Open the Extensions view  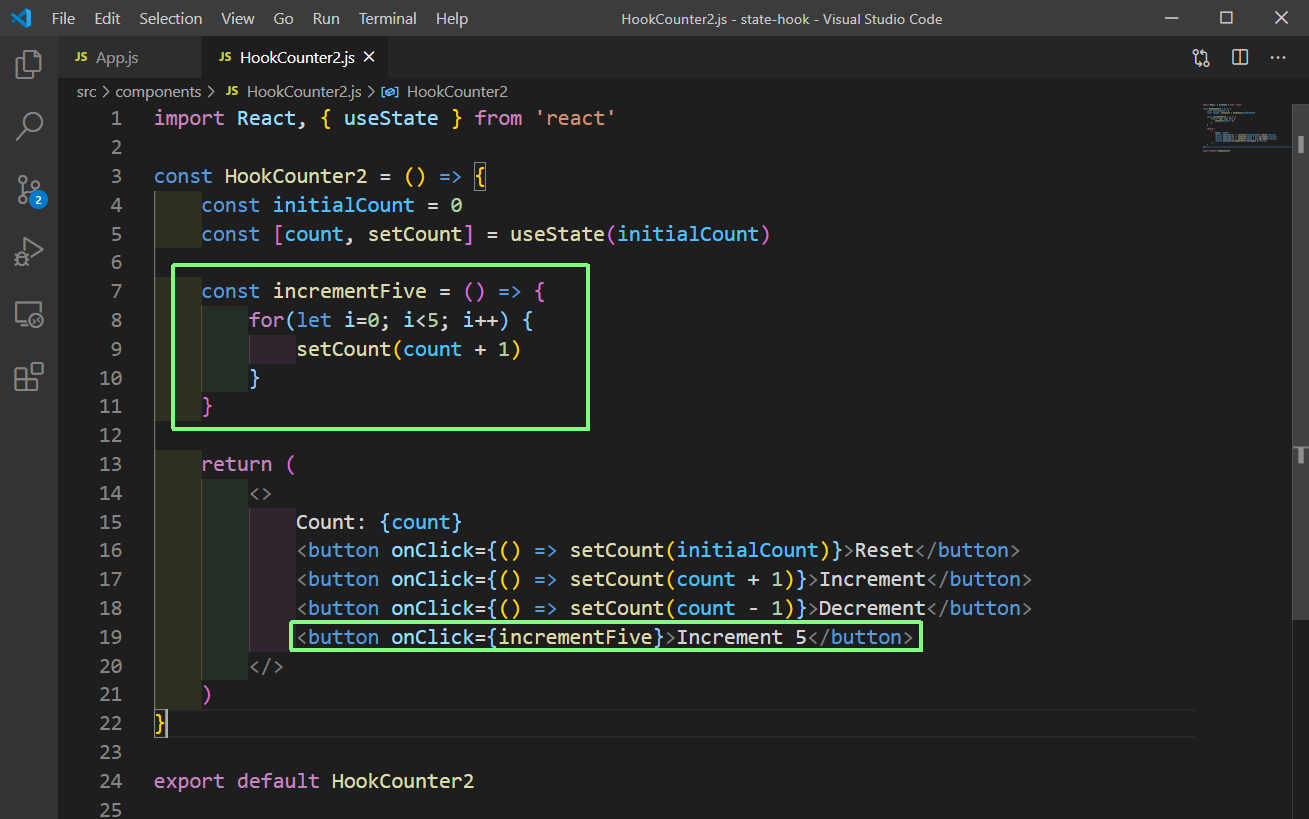point(29,377)
